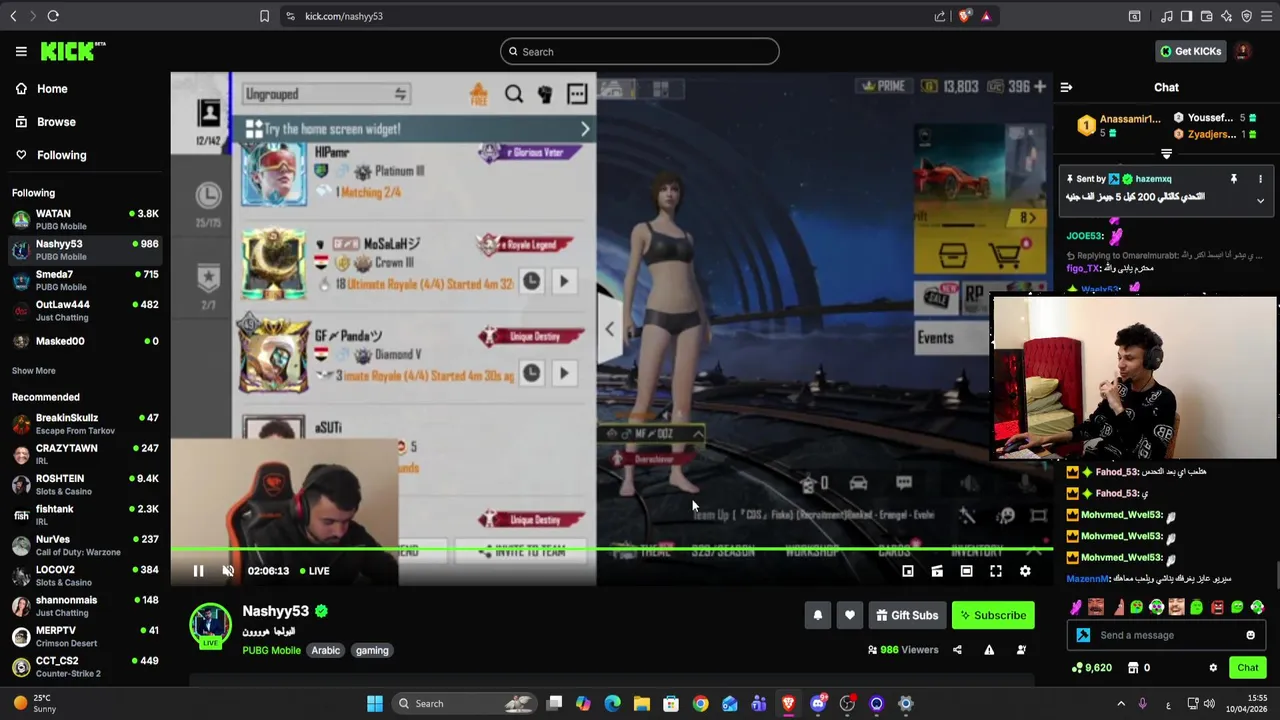Open MERPTV recommended channel
This screenshot has width=1280, height=720.
[85, 636]
